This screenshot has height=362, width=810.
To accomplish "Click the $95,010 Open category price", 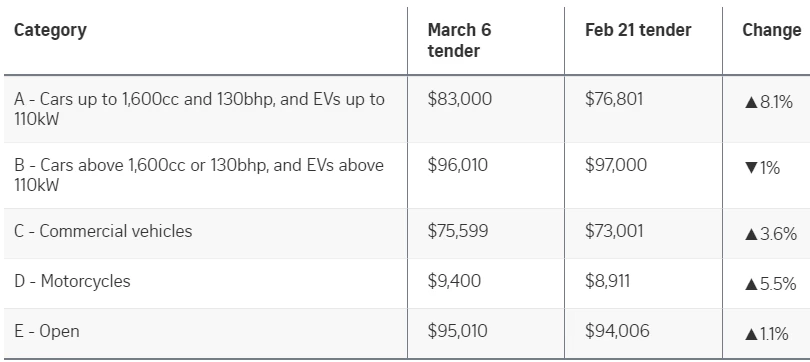I will tap(457, 330).
